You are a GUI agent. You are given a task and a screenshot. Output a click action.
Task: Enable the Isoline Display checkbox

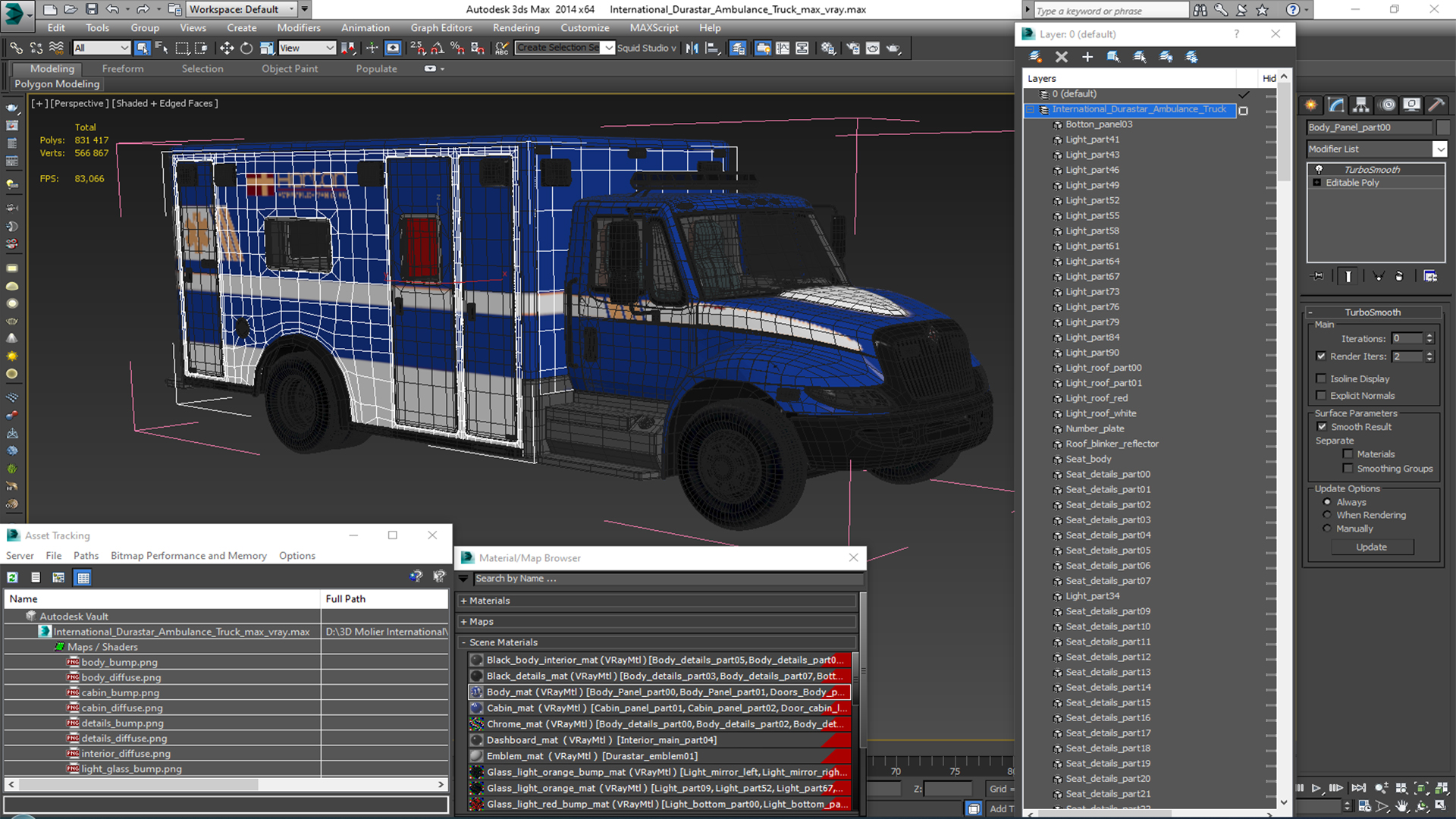pyautogui.click(x=1321, y=378)
